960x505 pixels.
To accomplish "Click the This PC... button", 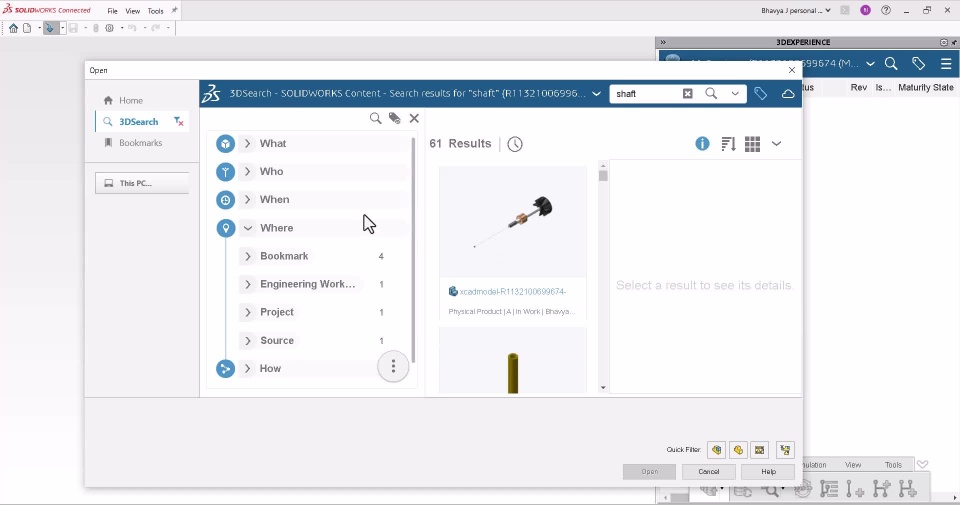I will (141, 183).
